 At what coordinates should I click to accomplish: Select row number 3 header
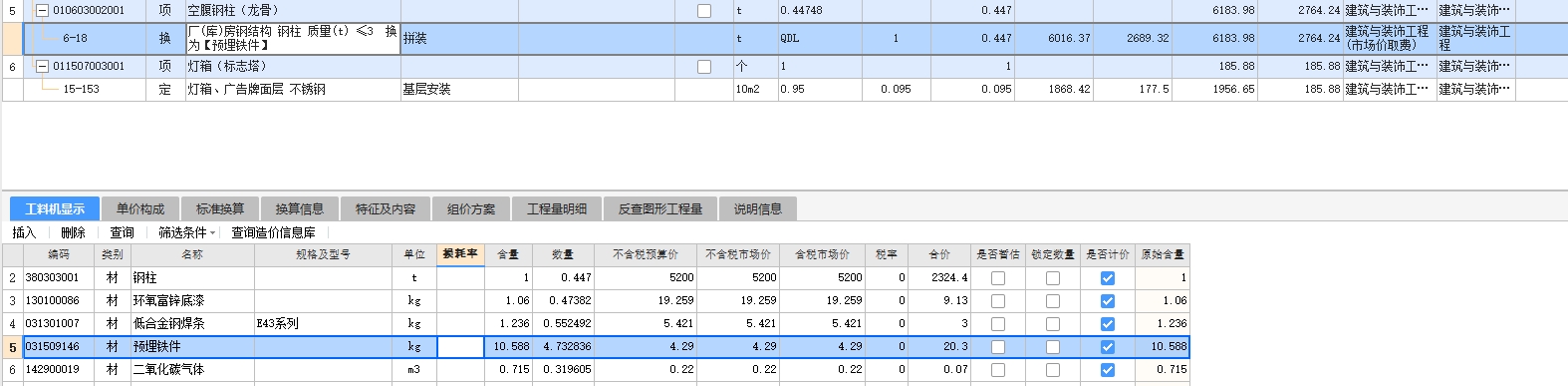pos(13,301)
